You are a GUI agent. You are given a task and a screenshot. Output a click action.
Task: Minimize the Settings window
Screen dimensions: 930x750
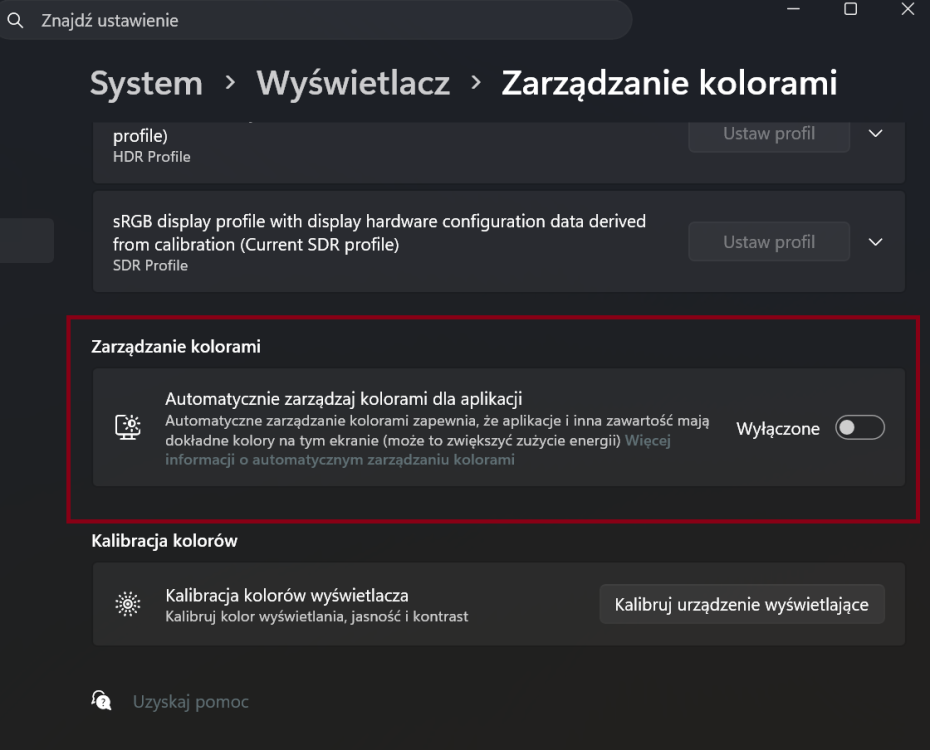[x=794, y=9]
